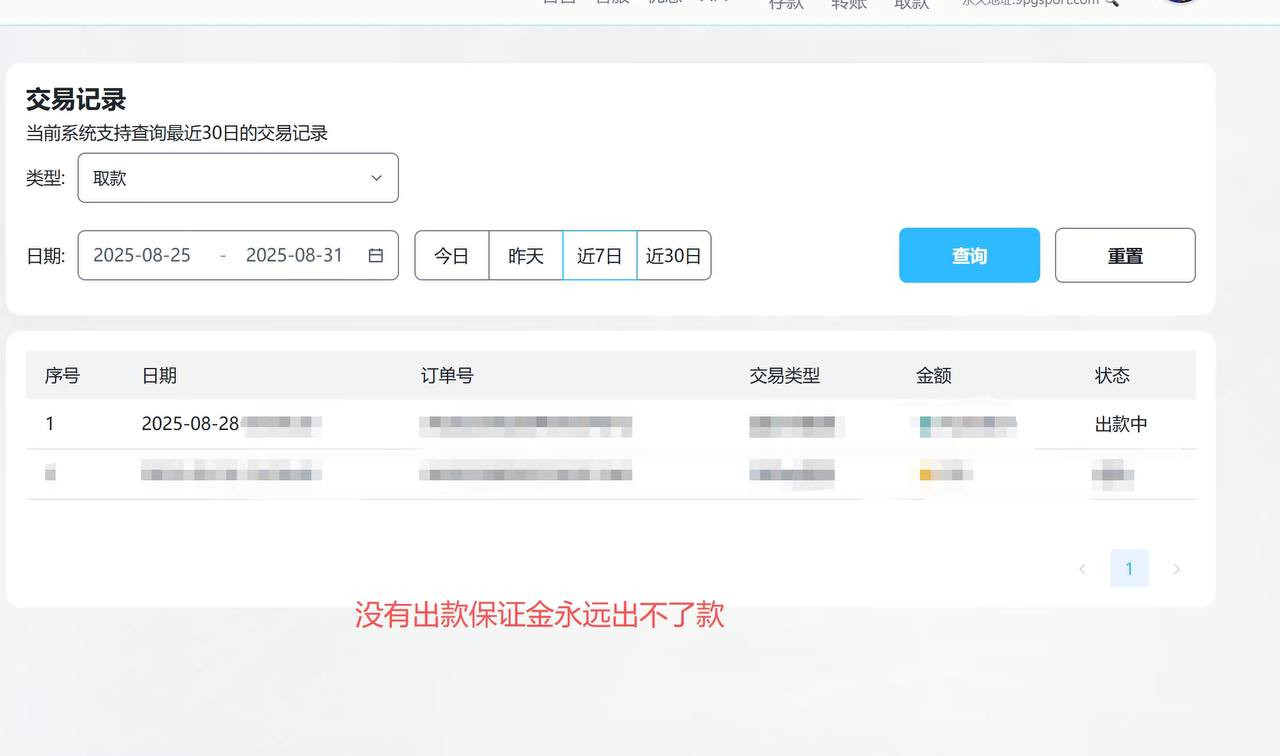The image size is (1280, 756).
Task: Select the 今日 quick date filter
Action: coord(452,256)
